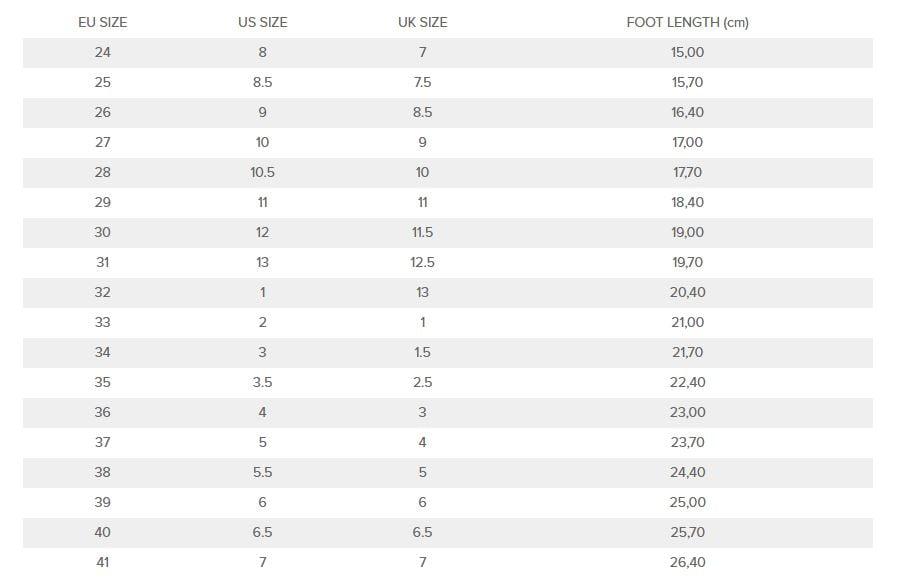Click foot length 19,70 value
The width and height of the screenshot is (903, 586).
pos(688,262)
